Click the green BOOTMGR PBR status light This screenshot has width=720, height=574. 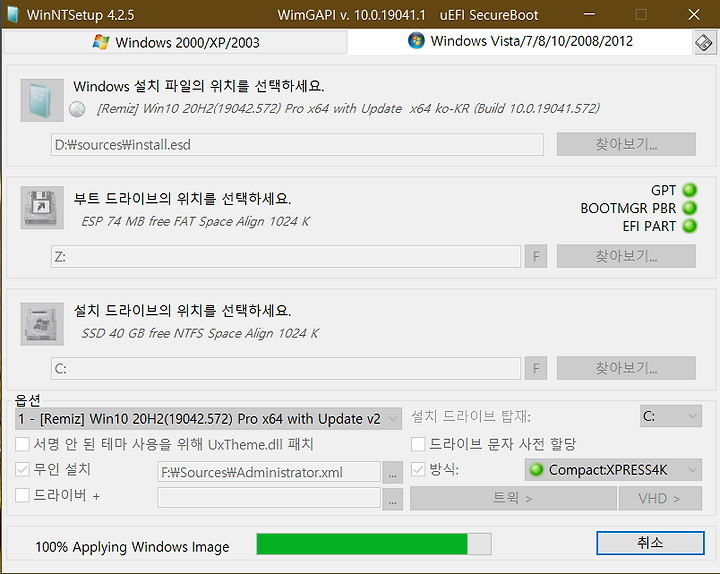click(x=690, y=208)
